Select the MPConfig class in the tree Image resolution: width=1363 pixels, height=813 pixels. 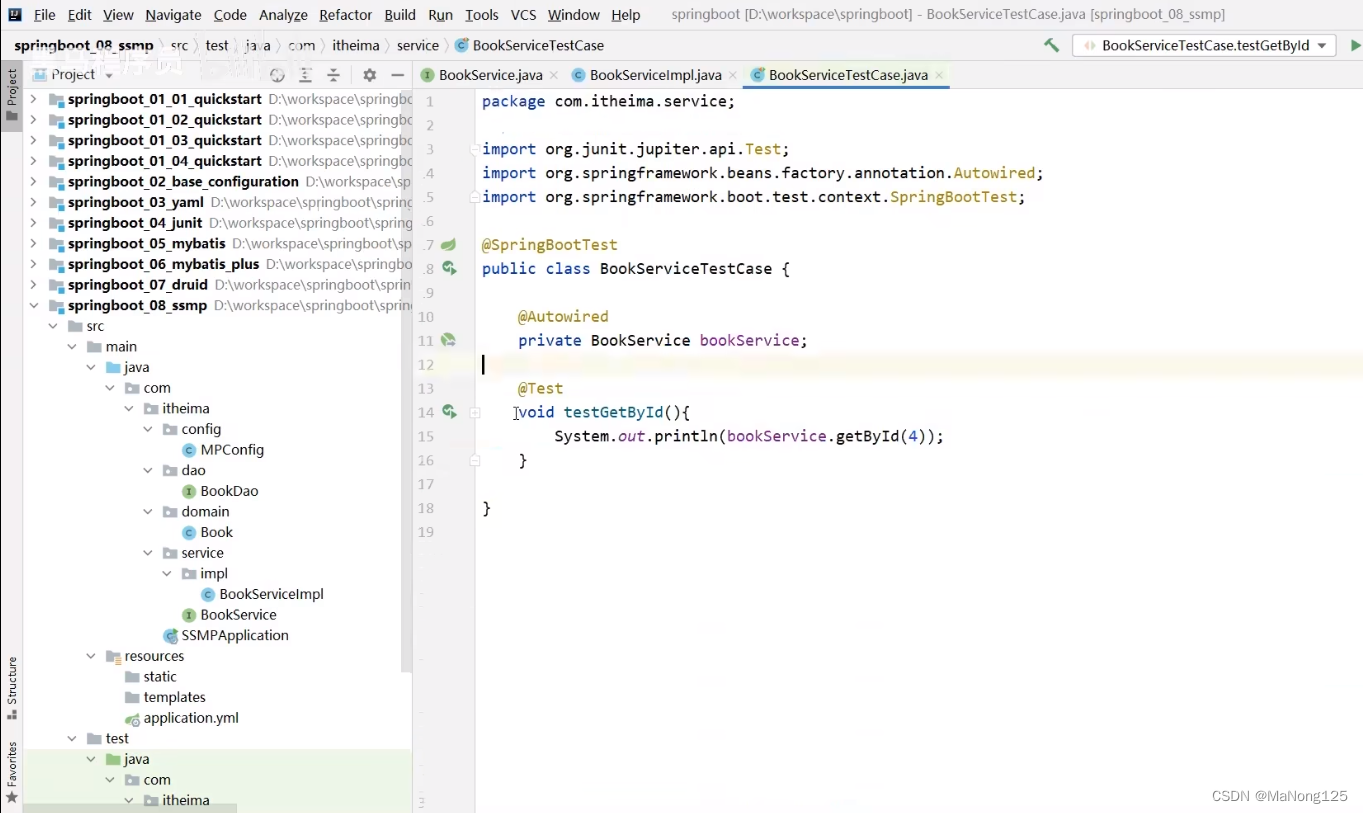pos(222,450)
